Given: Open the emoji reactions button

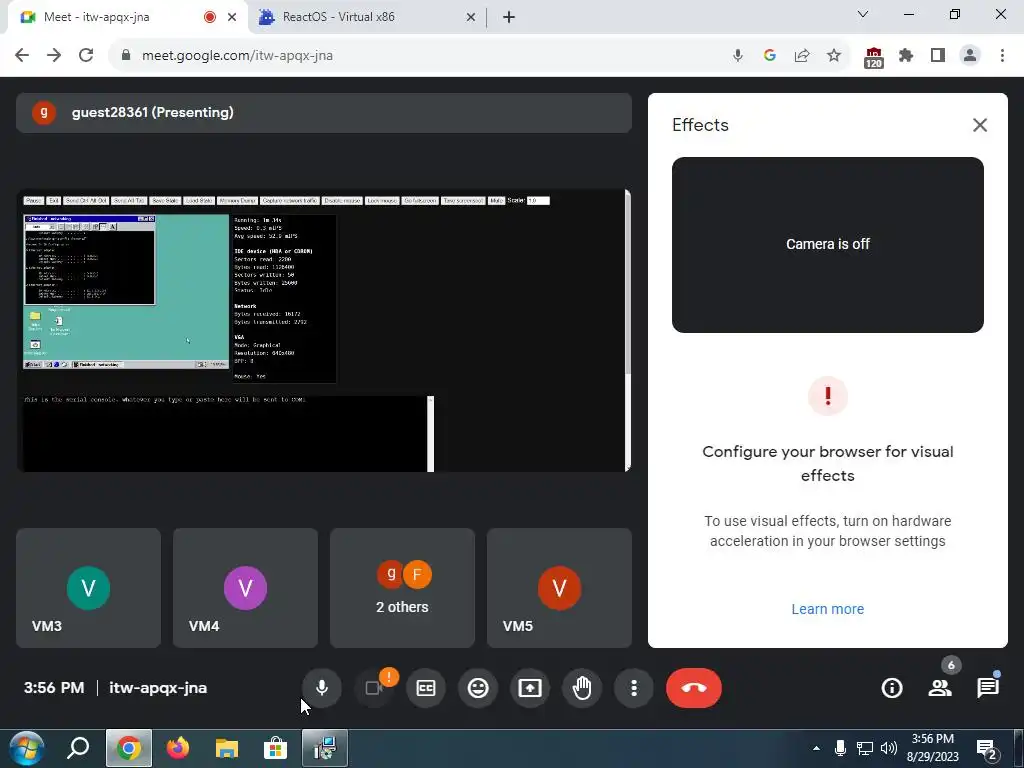Looking at the screenshot, I should (478, 688).
